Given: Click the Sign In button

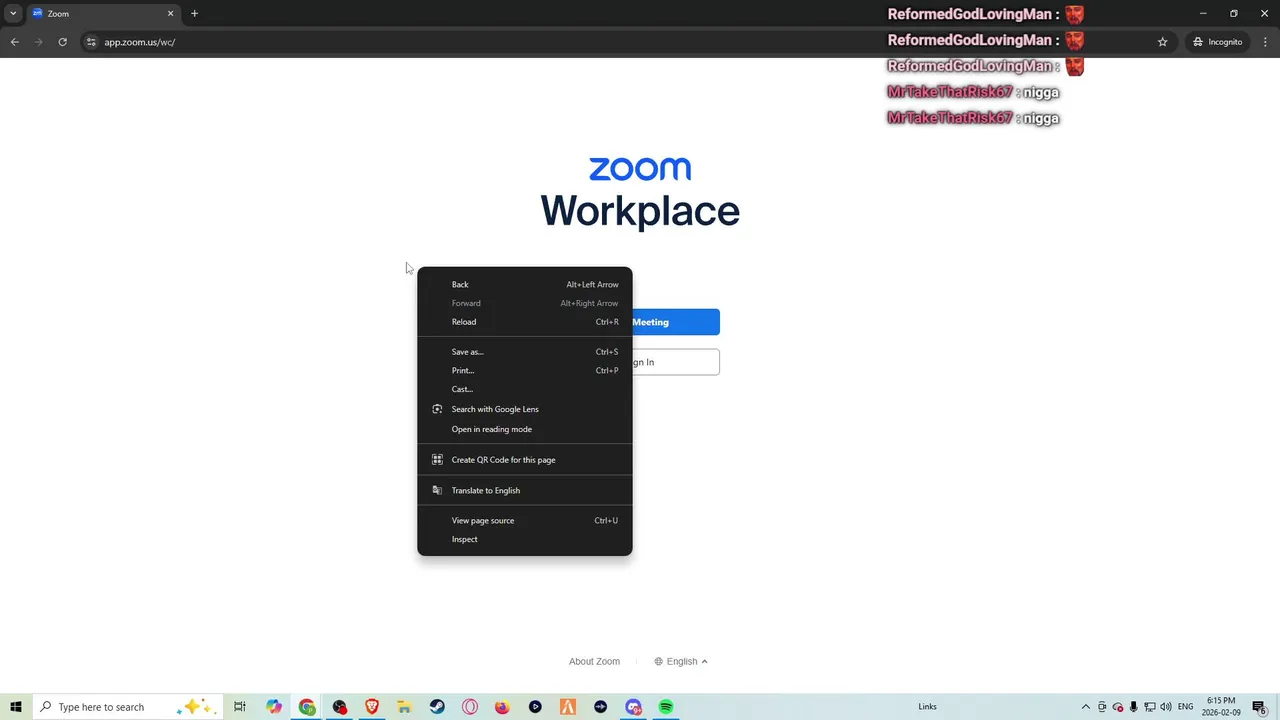Looking at the screenshot, I should tap(675, 362).
